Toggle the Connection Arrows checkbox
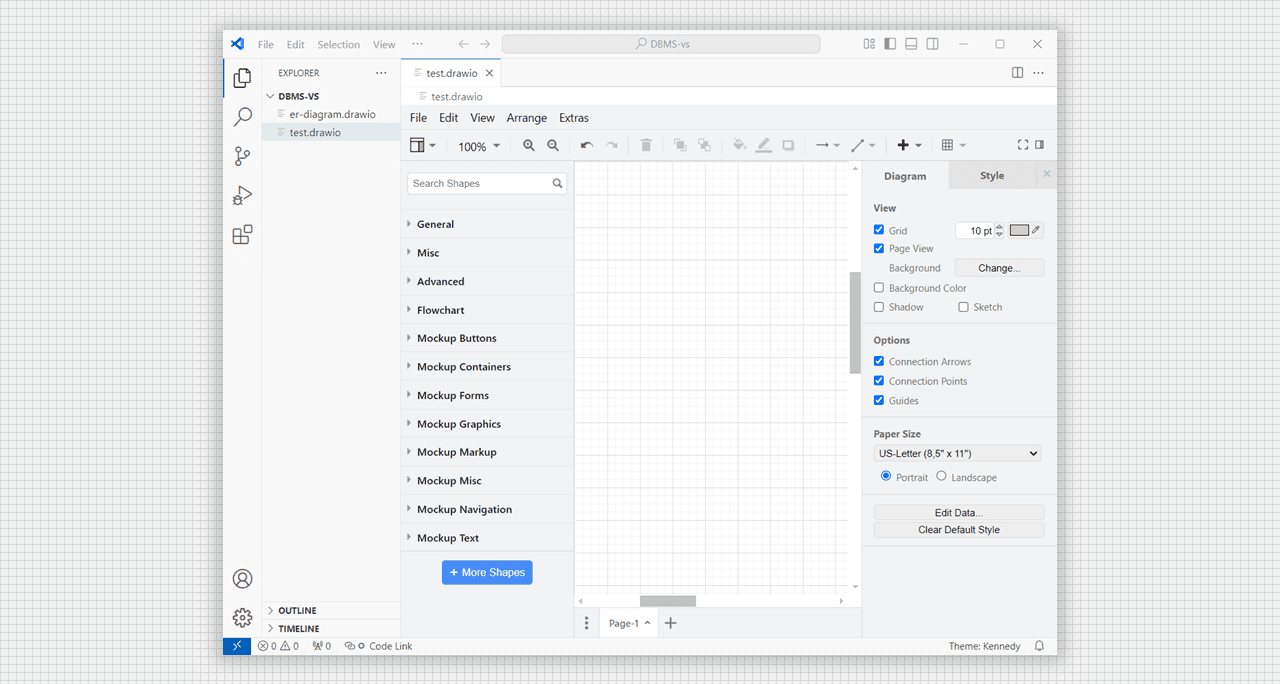The image size is (1280, 684). 879,361
